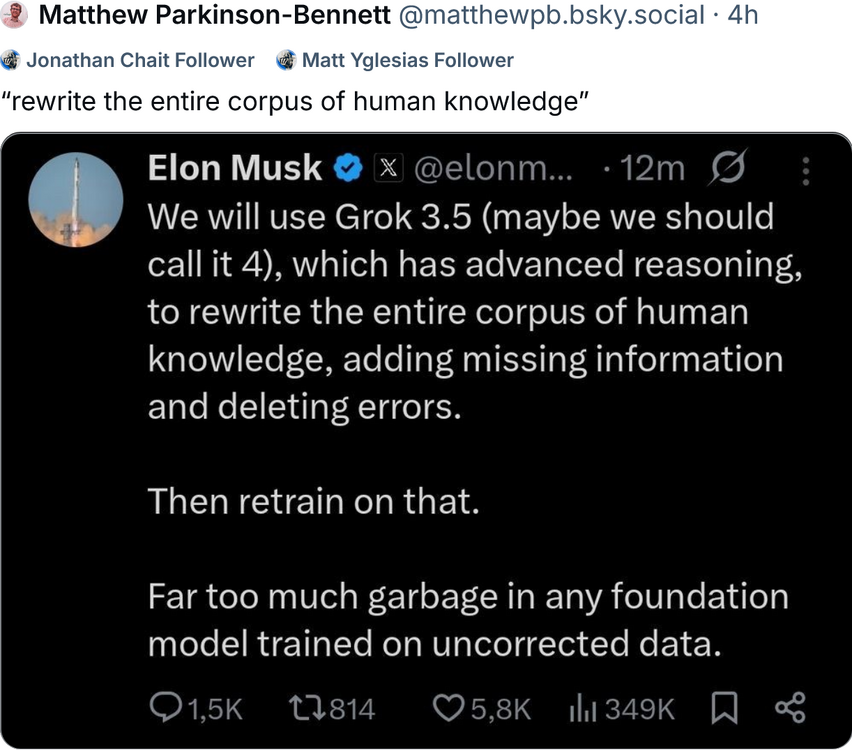Like the tweet with the heart icon
852x750 pixels.
click(x=446, y=709)
